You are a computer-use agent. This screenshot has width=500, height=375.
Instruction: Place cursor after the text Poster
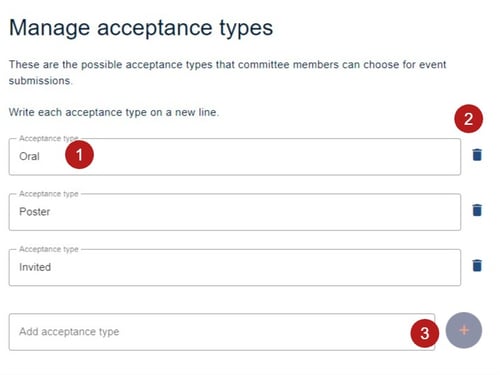(x=51, y=212)
